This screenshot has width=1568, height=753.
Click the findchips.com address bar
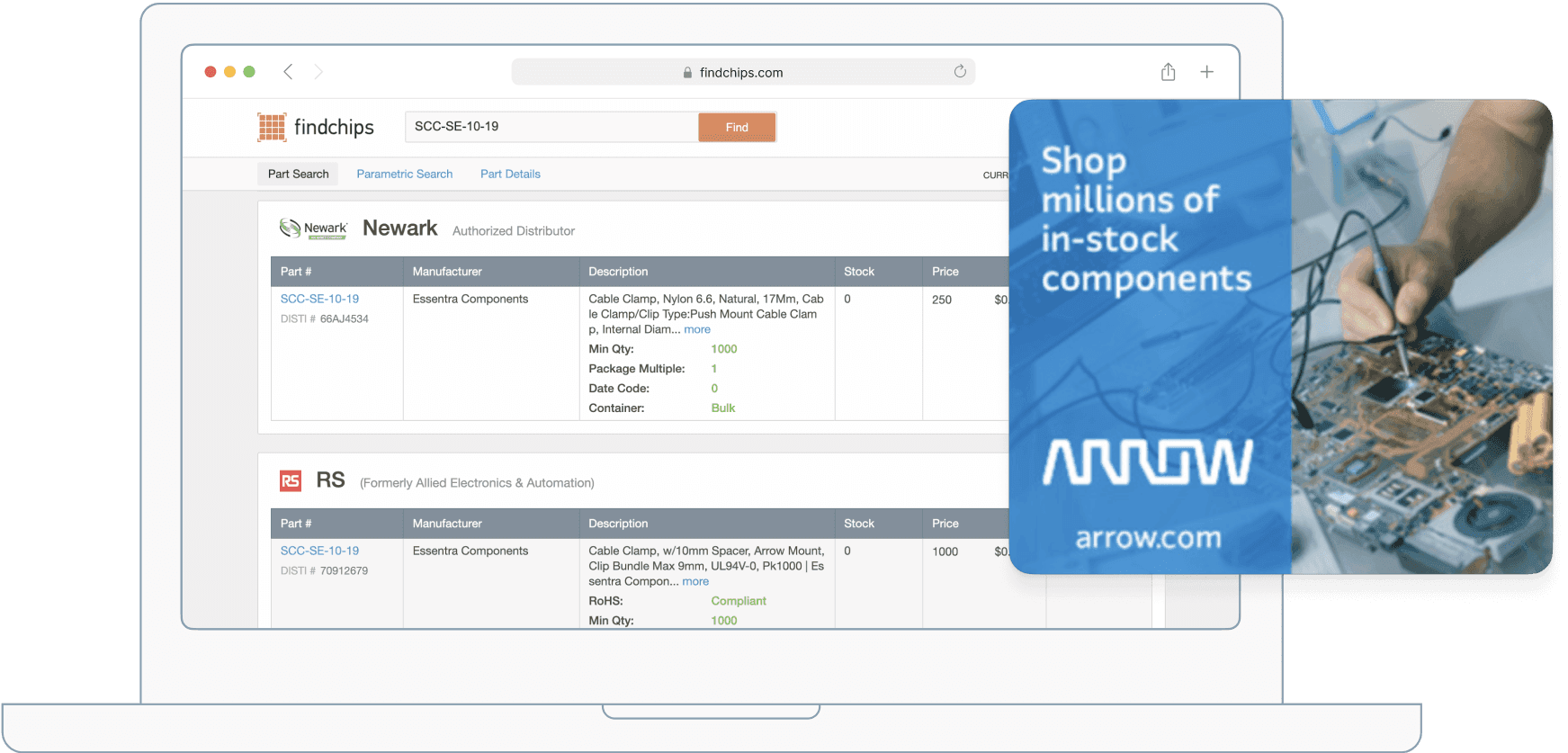(743, 72)
